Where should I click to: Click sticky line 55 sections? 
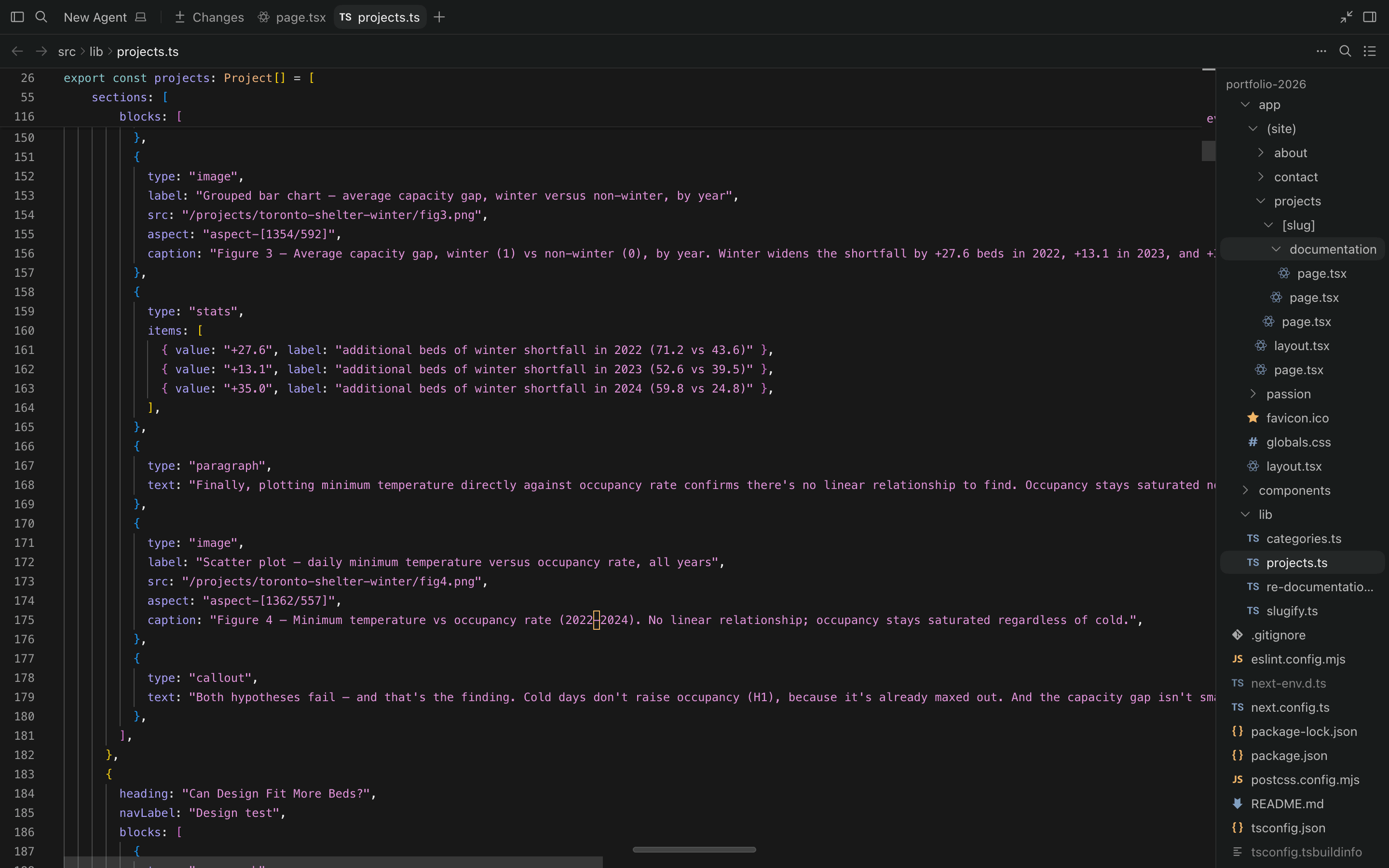(130, 97)
